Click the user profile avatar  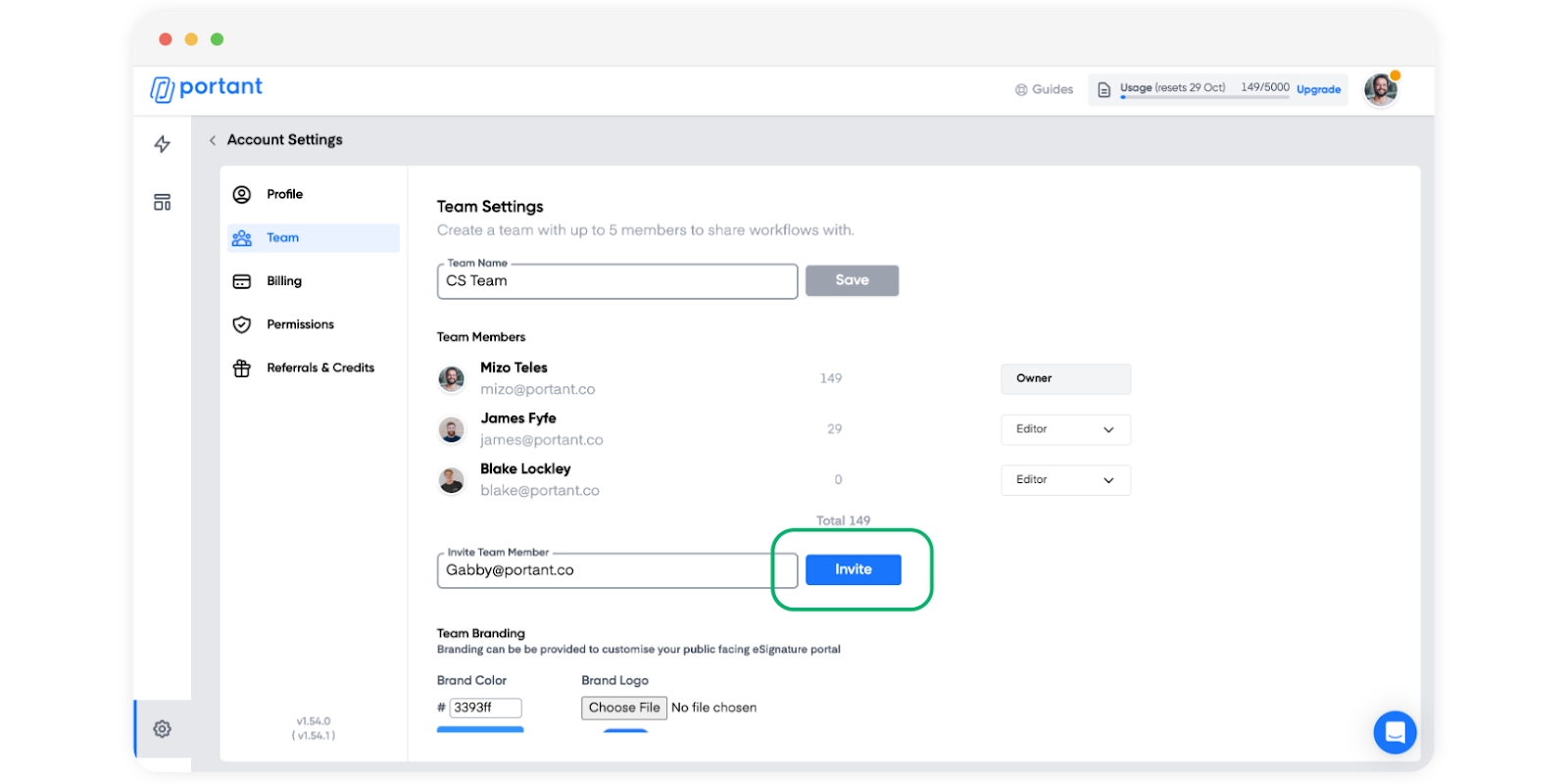[x=1381, y=89]
